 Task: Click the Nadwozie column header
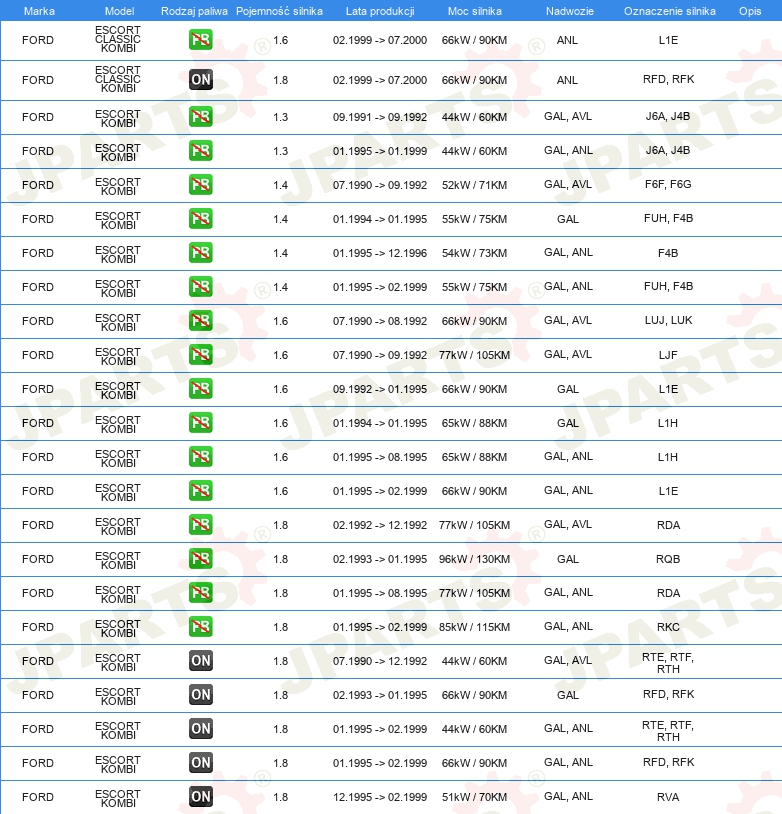pos(570,11)
